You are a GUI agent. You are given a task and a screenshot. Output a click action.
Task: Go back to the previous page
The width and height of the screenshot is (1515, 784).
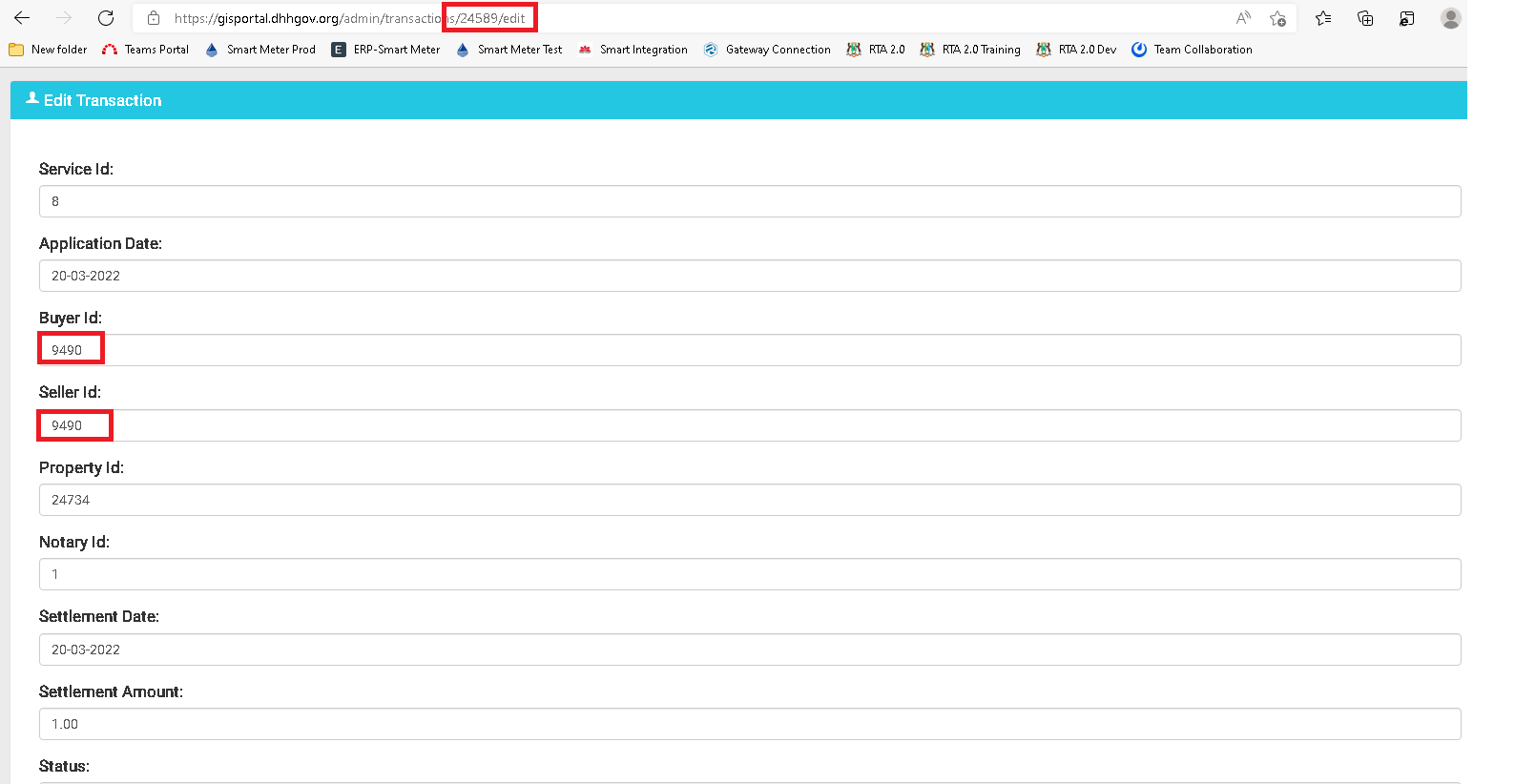(x=22, y=18)
